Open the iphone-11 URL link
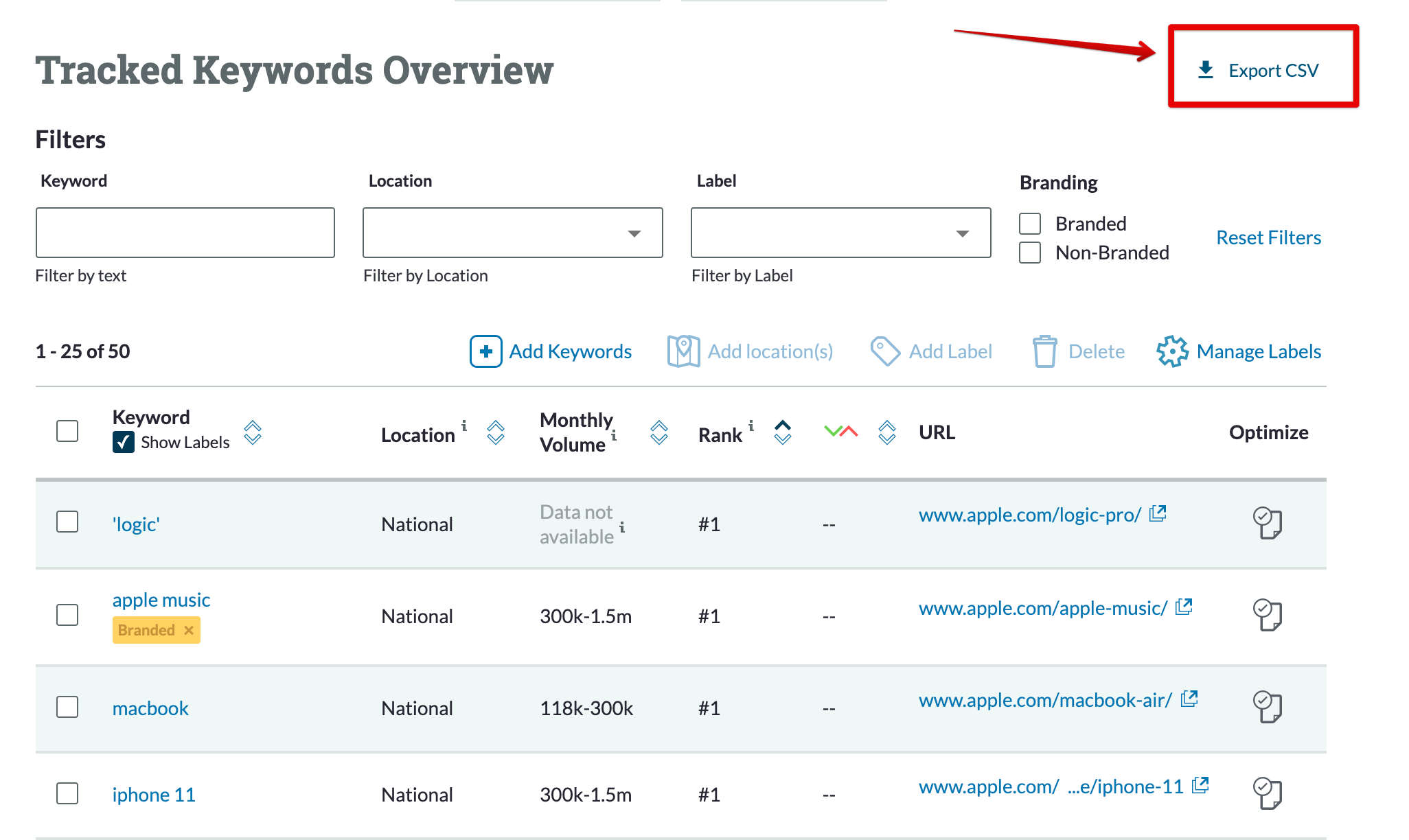1409x840 pixels. (1051, 786)
